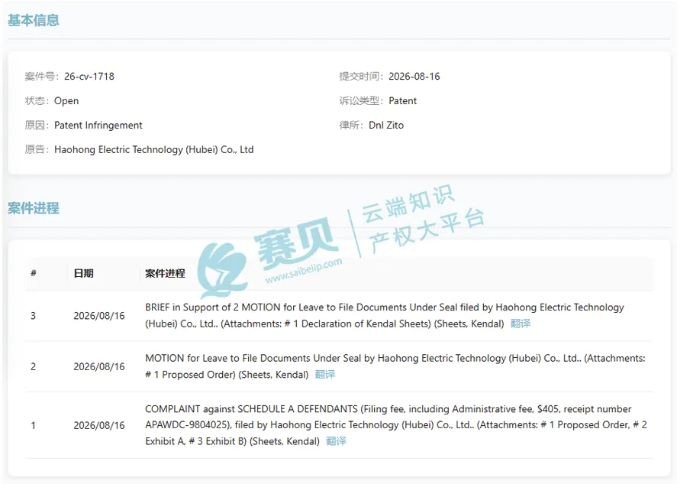684x491 pixels.
Task: Click the 日期 column header
Action: pos(83,273)
